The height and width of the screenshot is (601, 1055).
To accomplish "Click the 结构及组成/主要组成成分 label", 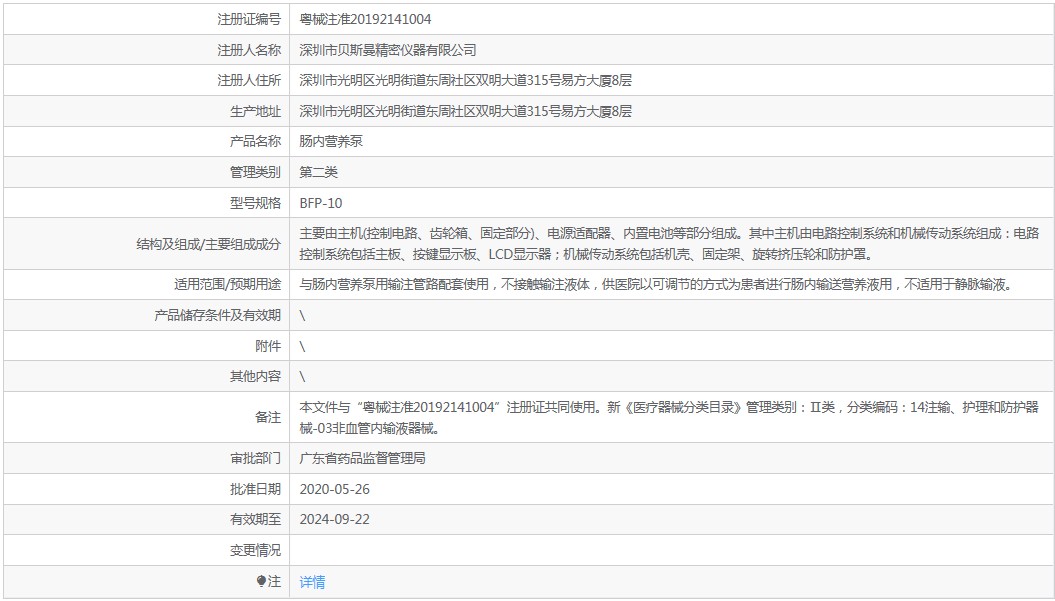I will click(209, 244).
